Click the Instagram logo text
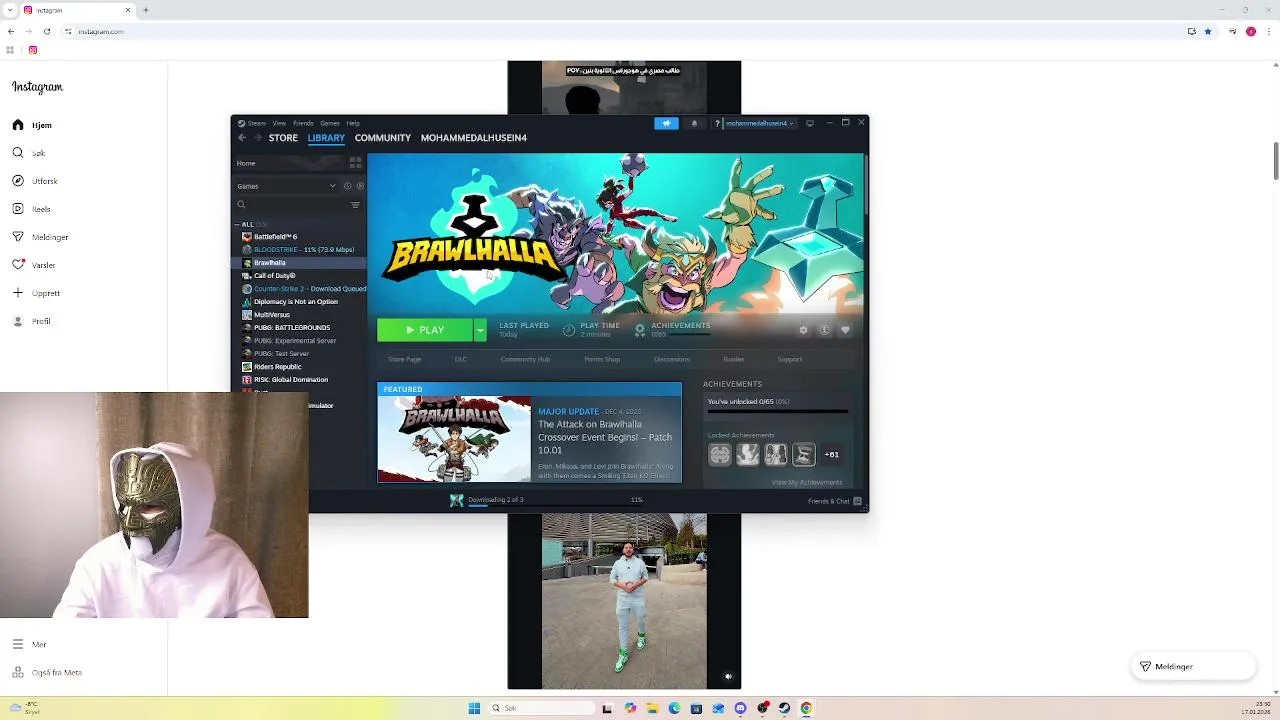Image resolution: width=1280 pixels, height=720 pixels. click(37, 87)
